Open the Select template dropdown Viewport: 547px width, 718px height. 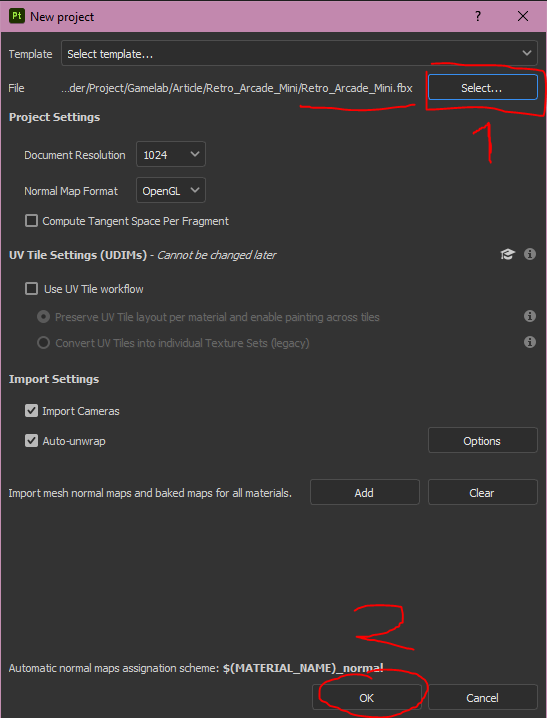[299, 54]
